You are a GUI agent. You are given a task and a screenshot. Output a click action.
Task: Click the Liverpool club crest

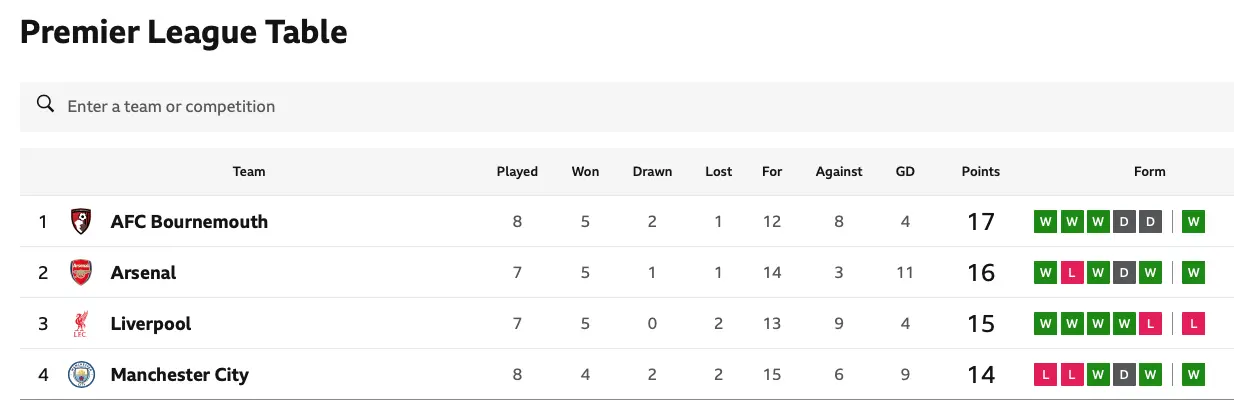[81, 324]
